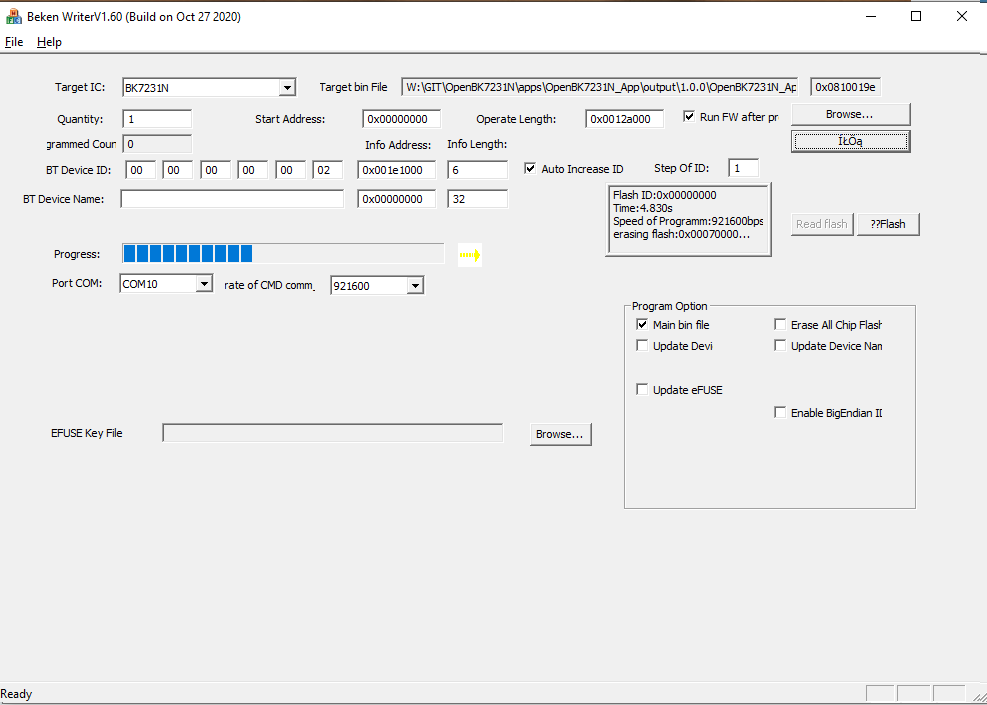Click the EFUSE Key File path field

[333, 433]
